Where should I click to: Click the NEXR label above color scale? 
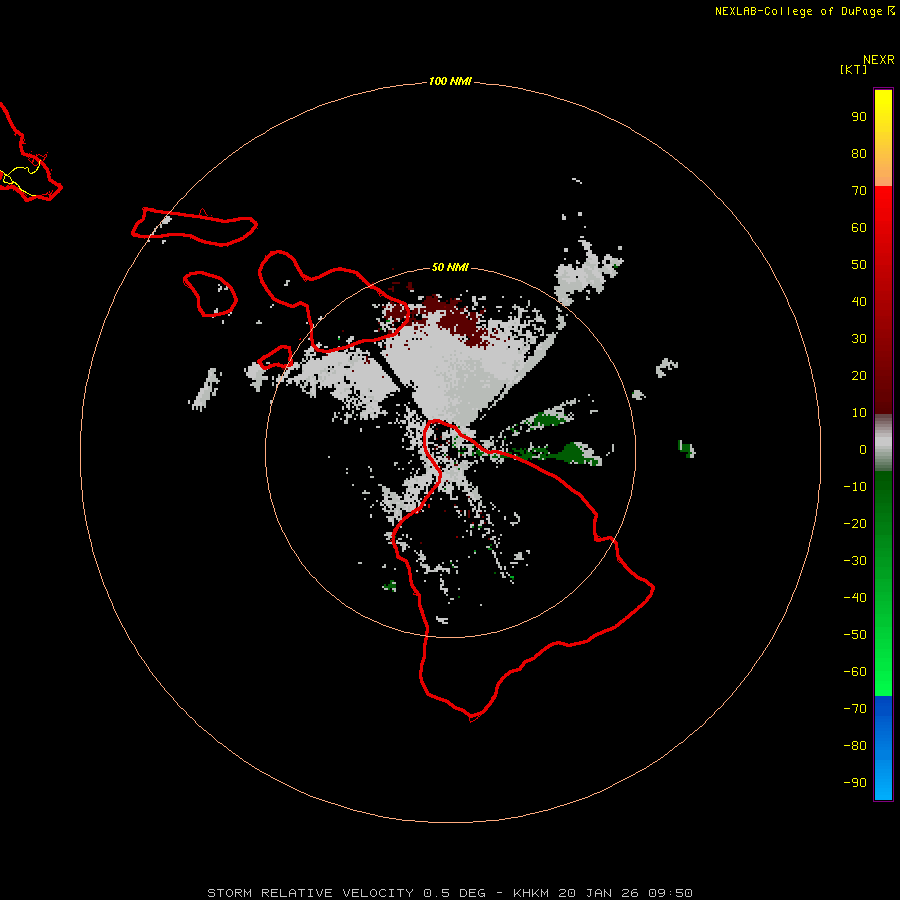(879, 60)
